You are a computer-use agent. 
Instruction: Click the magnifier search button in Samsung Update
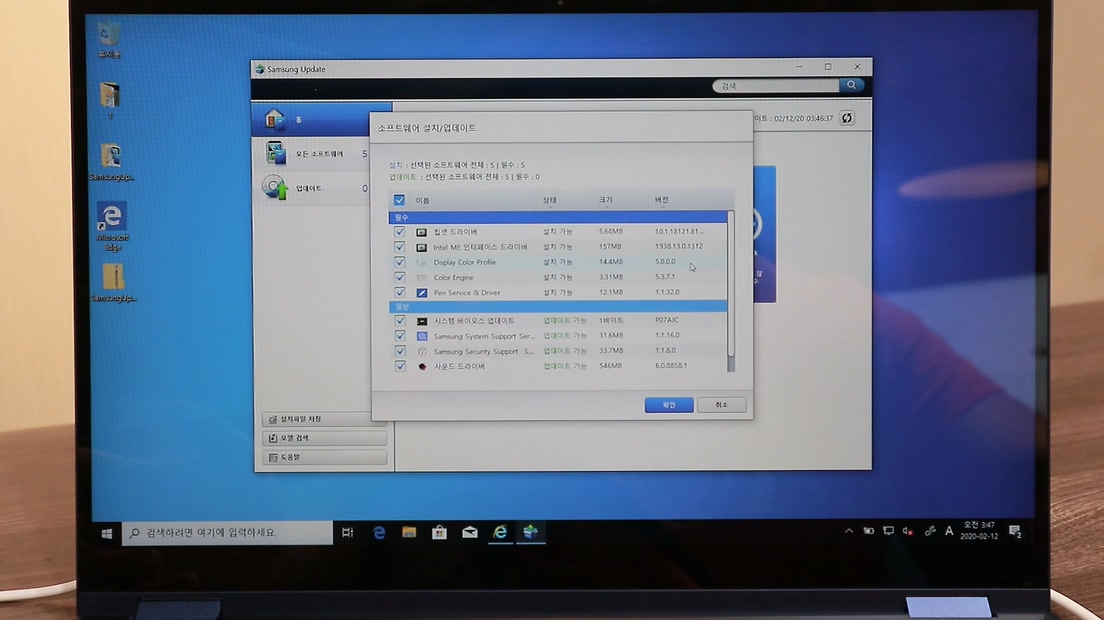tap(851, 85)
